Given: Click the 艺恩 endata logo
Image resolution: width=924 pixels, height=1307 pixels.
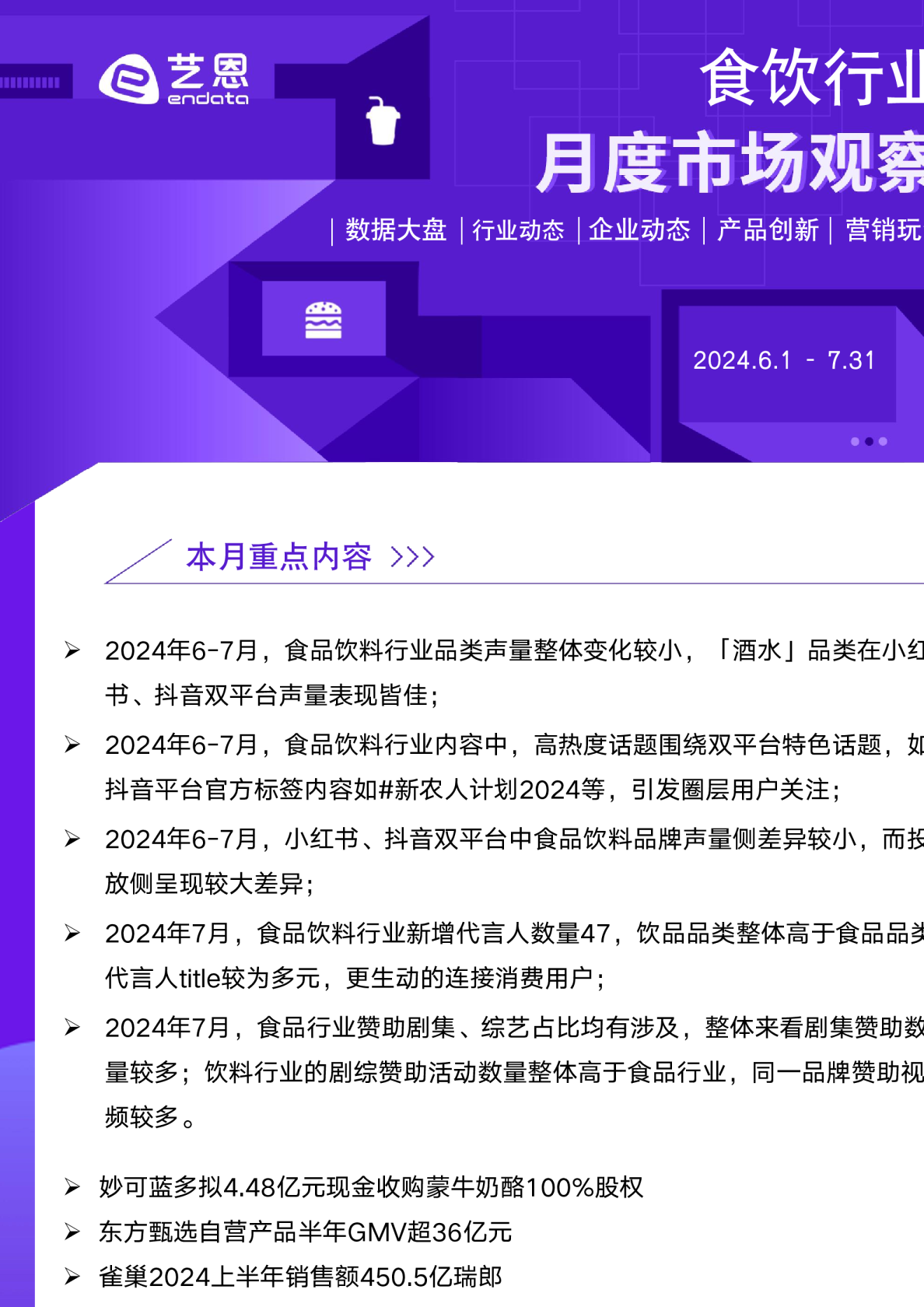Looking at the screenshot, I should (x=173, y=79).
